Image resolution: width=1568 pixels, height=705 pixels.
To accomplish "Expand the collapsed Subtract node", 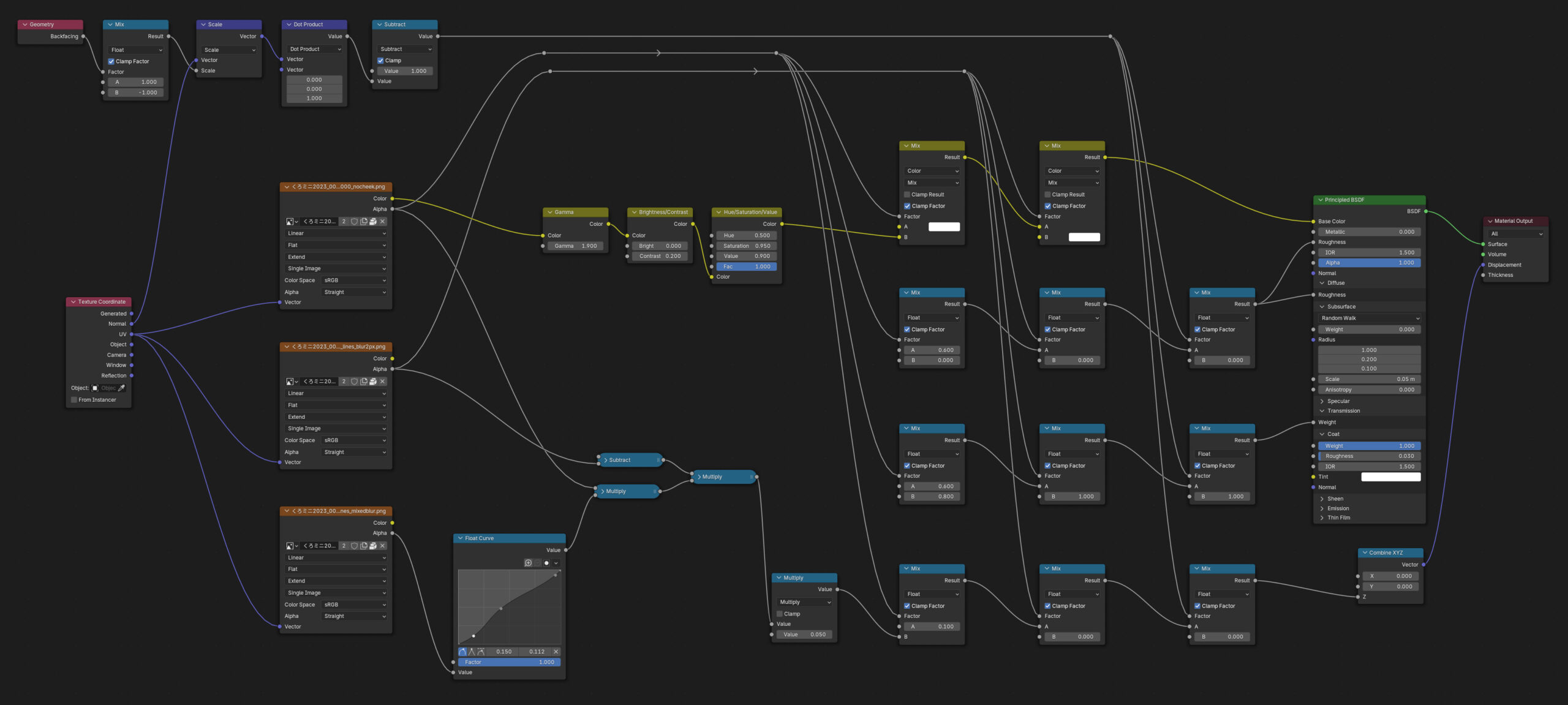I will point(606,460).
